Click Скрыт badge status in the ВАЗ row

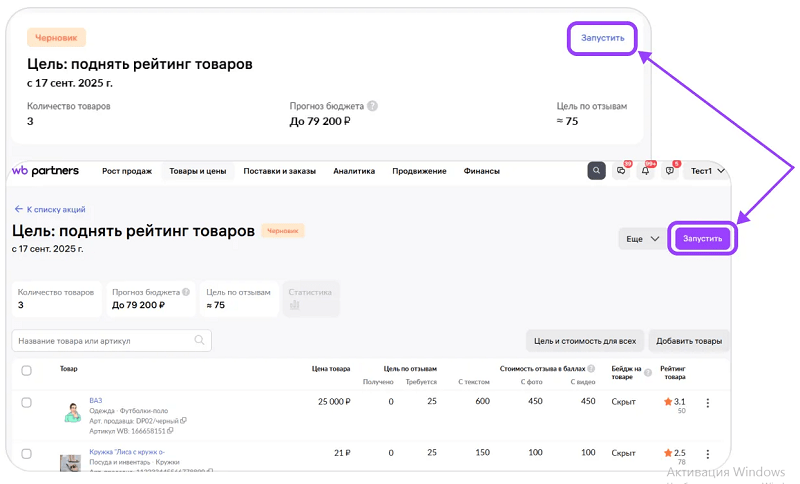pos(623,402)
